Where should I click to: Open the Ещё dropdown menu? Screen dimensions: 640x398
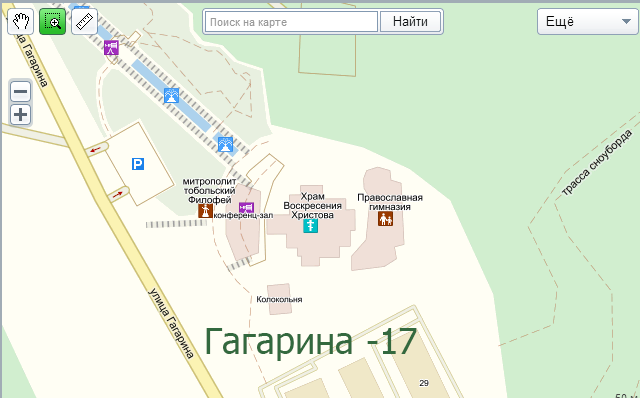pos(587,22)
